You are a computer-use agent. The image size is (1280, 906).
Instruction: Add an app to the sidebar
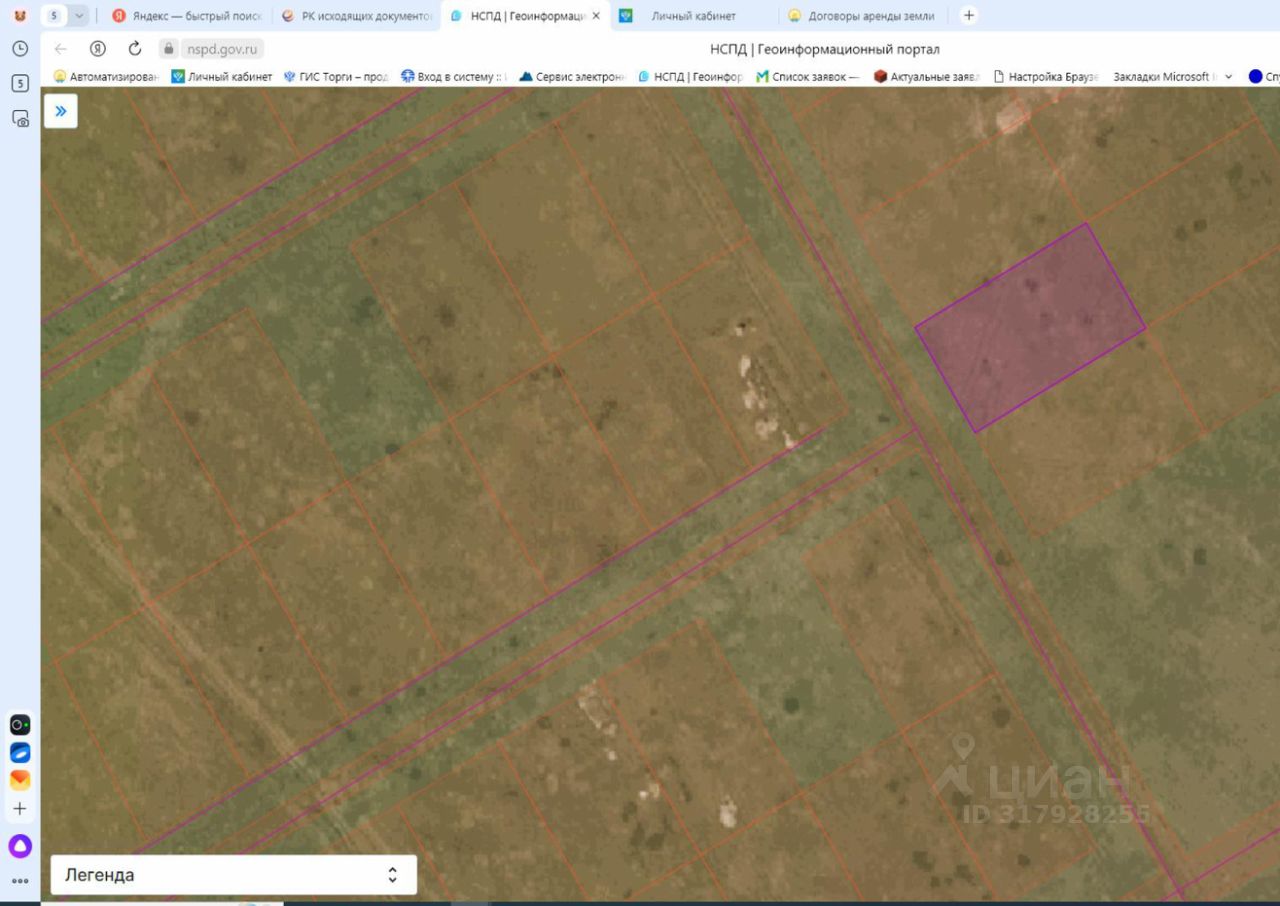click(20, 809)
